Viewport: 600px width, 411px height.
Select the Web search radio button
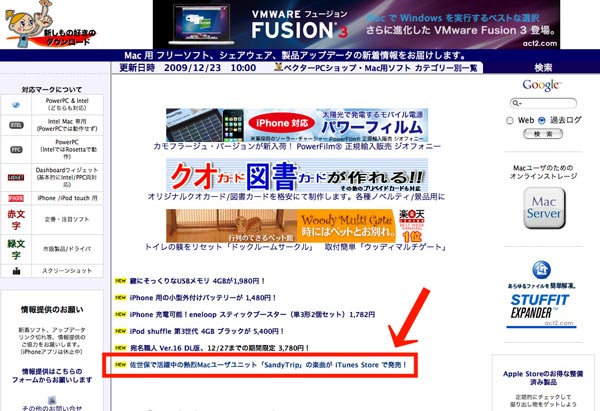point(510,121)
